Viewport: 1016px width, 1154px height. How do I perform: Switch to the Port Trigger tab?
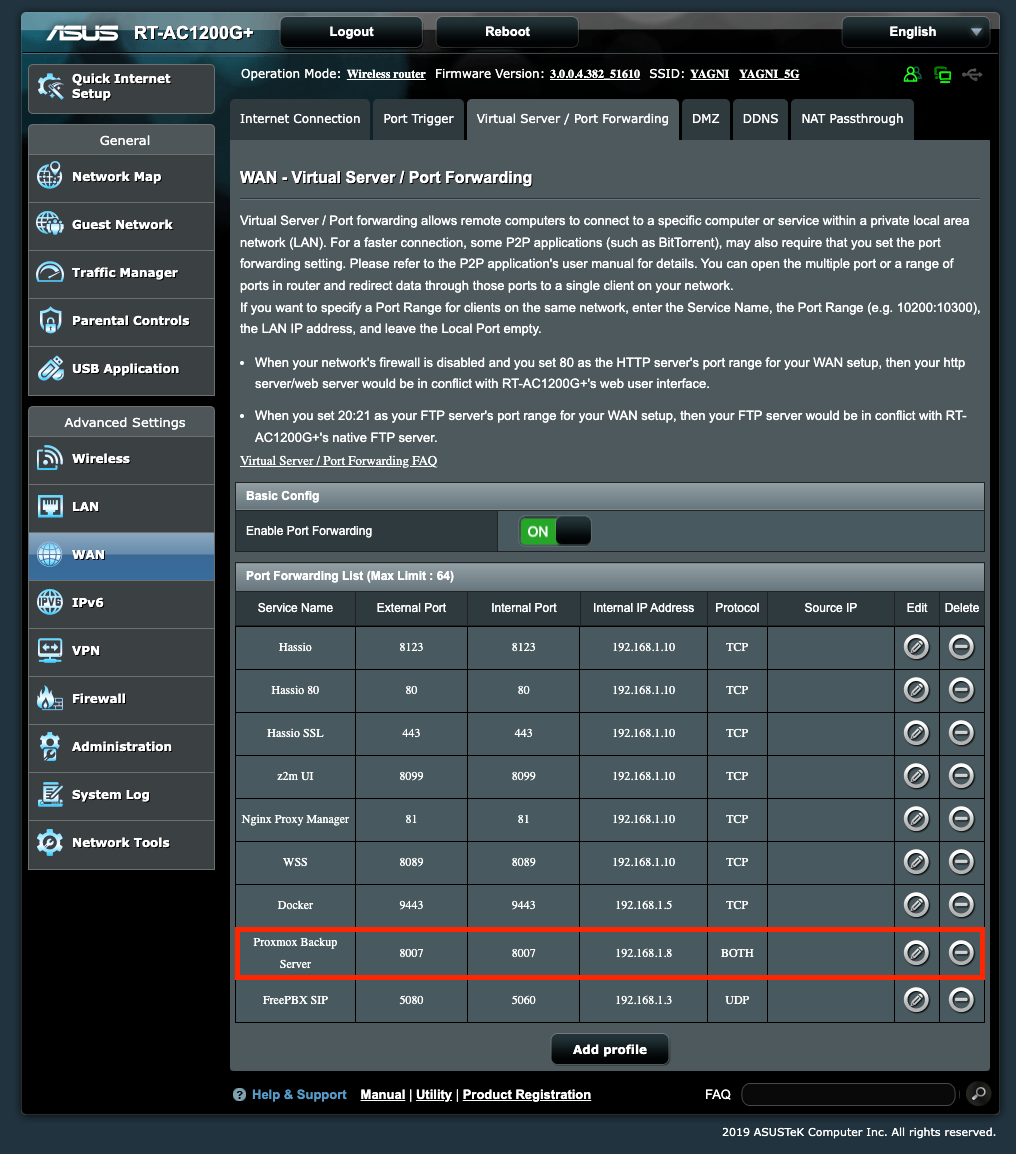(x=418, y=119)
